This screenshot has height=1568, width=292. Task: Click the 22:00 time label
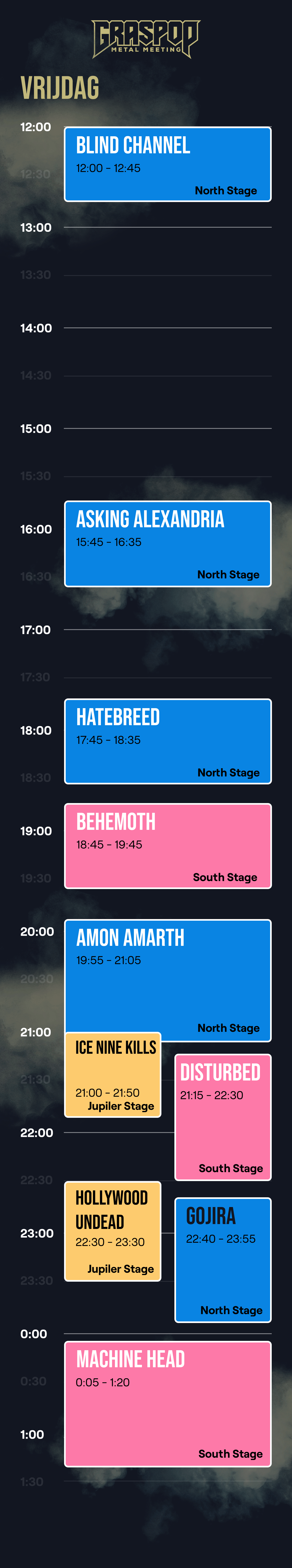(x=36, y=1133)
